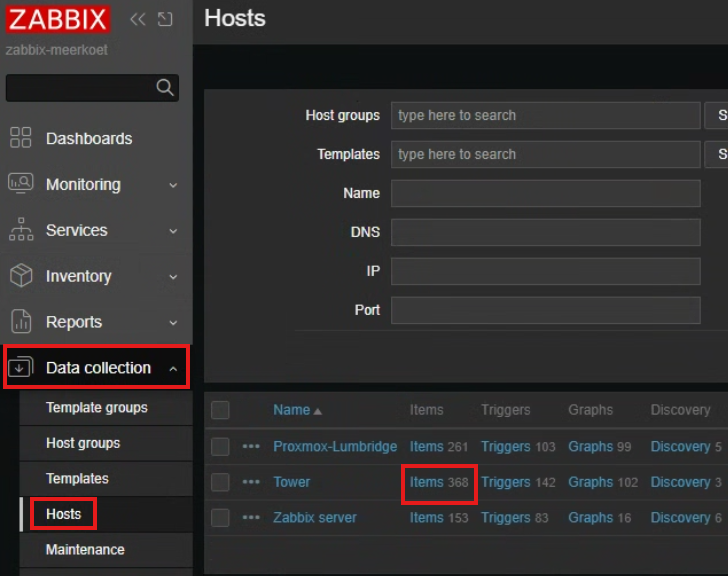Check the Proxmox-Lumbridge host checkbox

(x=220, y=447)
